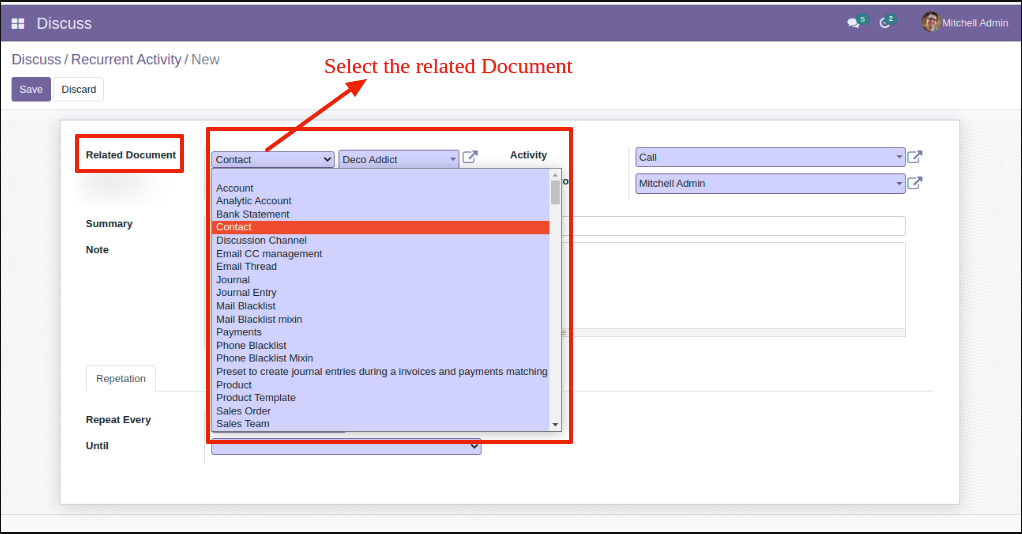Screen dimensions: 1022x534
Task: Open the Contact model select box
Action: (x=272, y=159)
